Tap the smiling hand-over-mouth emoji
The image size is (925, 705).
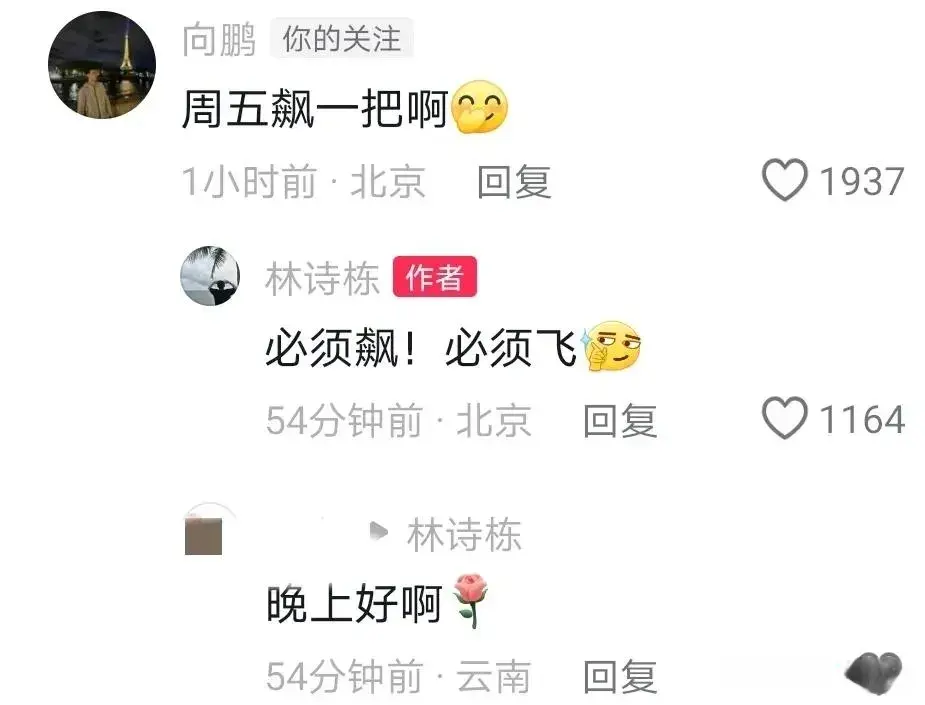[479, 107]
